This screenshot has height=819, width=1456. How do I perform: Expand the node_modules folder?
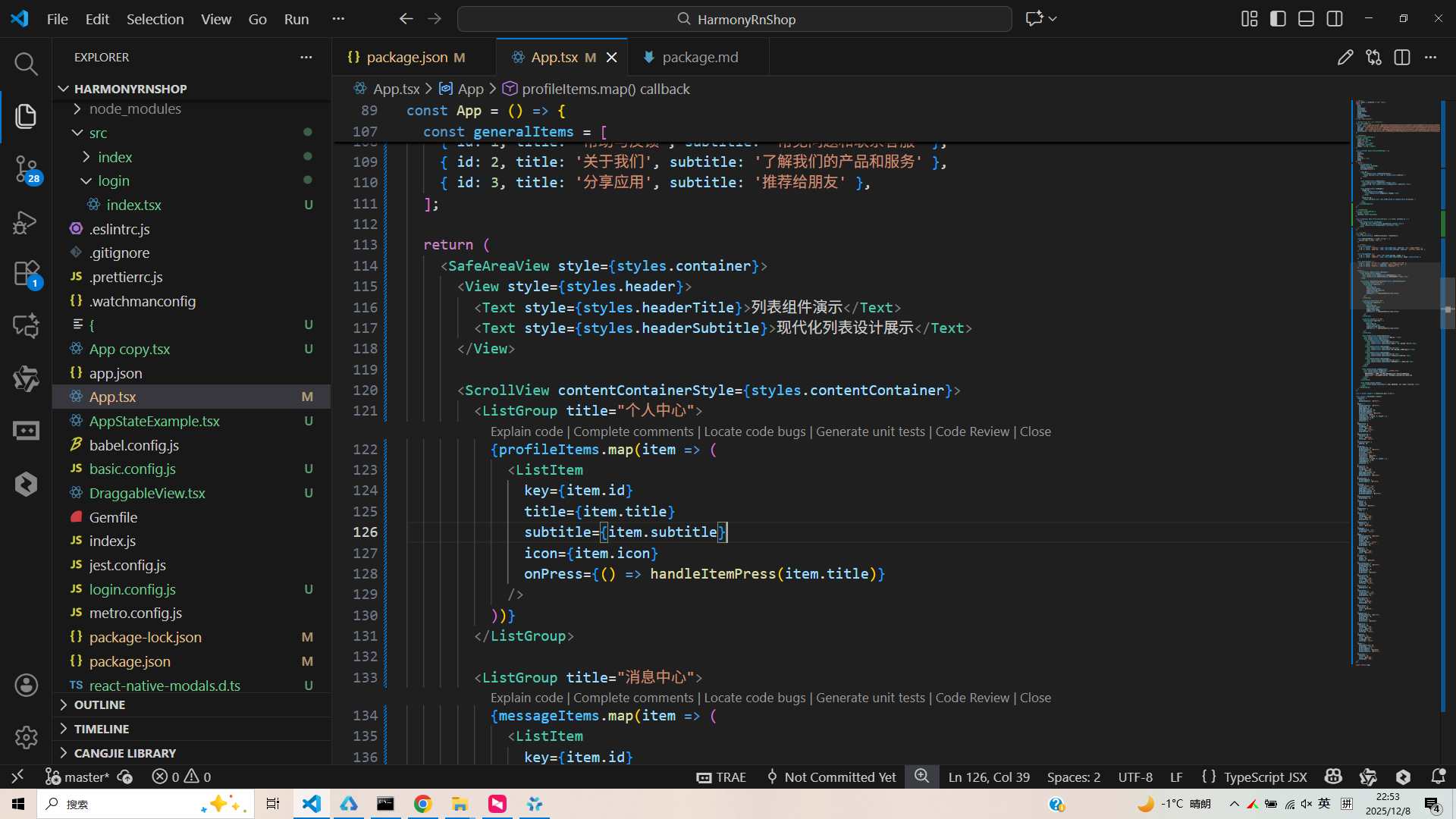point(135,109)
